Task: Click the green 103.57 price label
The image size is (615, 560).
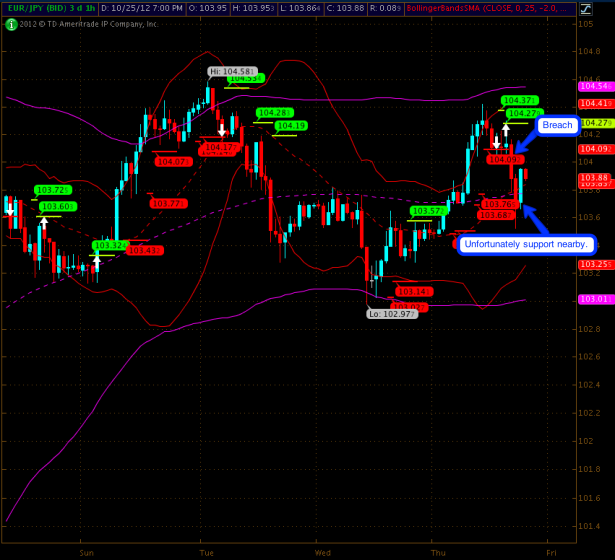Action: [x=427, y=211]
